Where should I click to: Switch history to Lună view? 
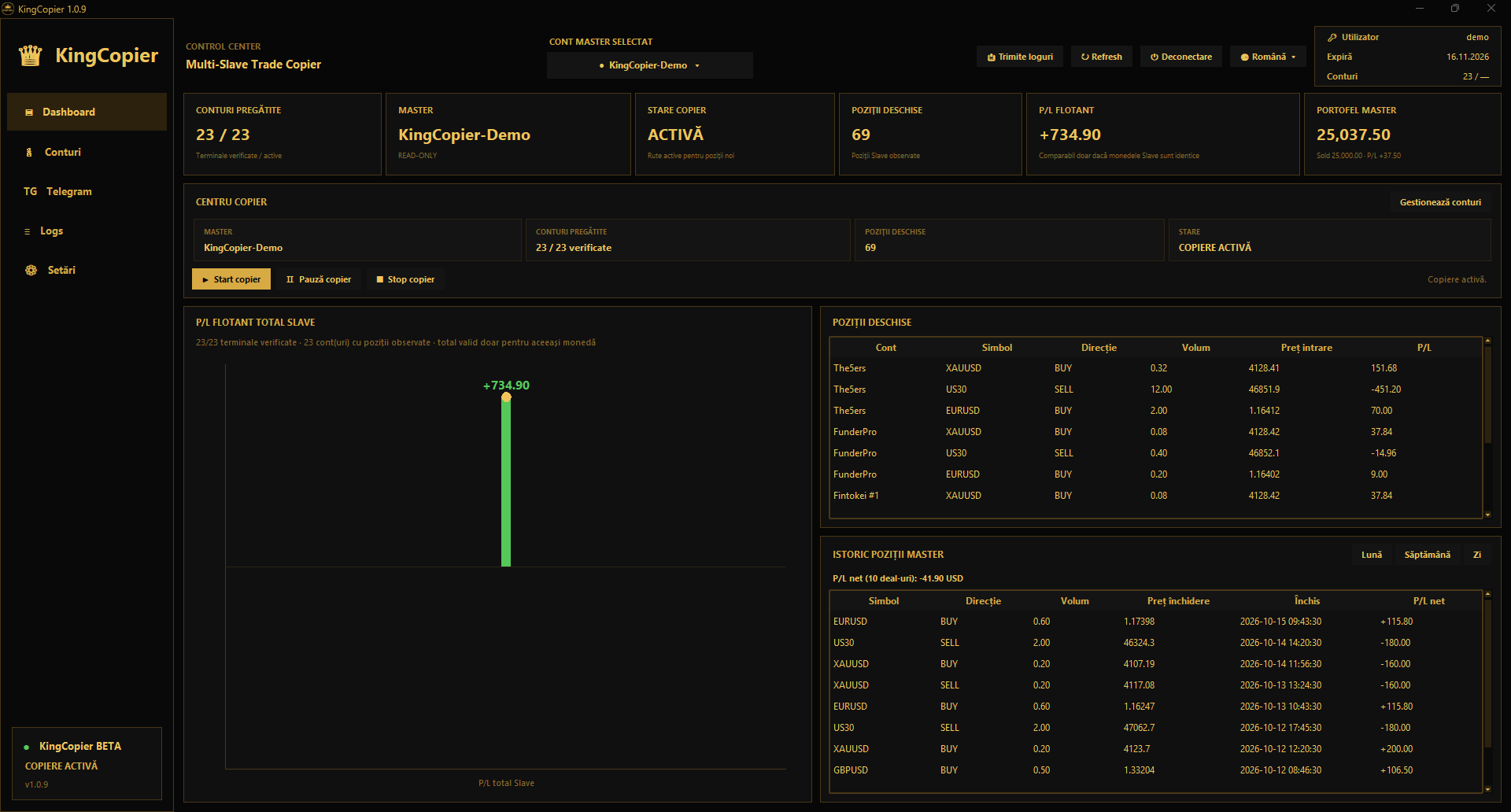pos(1372,555)
